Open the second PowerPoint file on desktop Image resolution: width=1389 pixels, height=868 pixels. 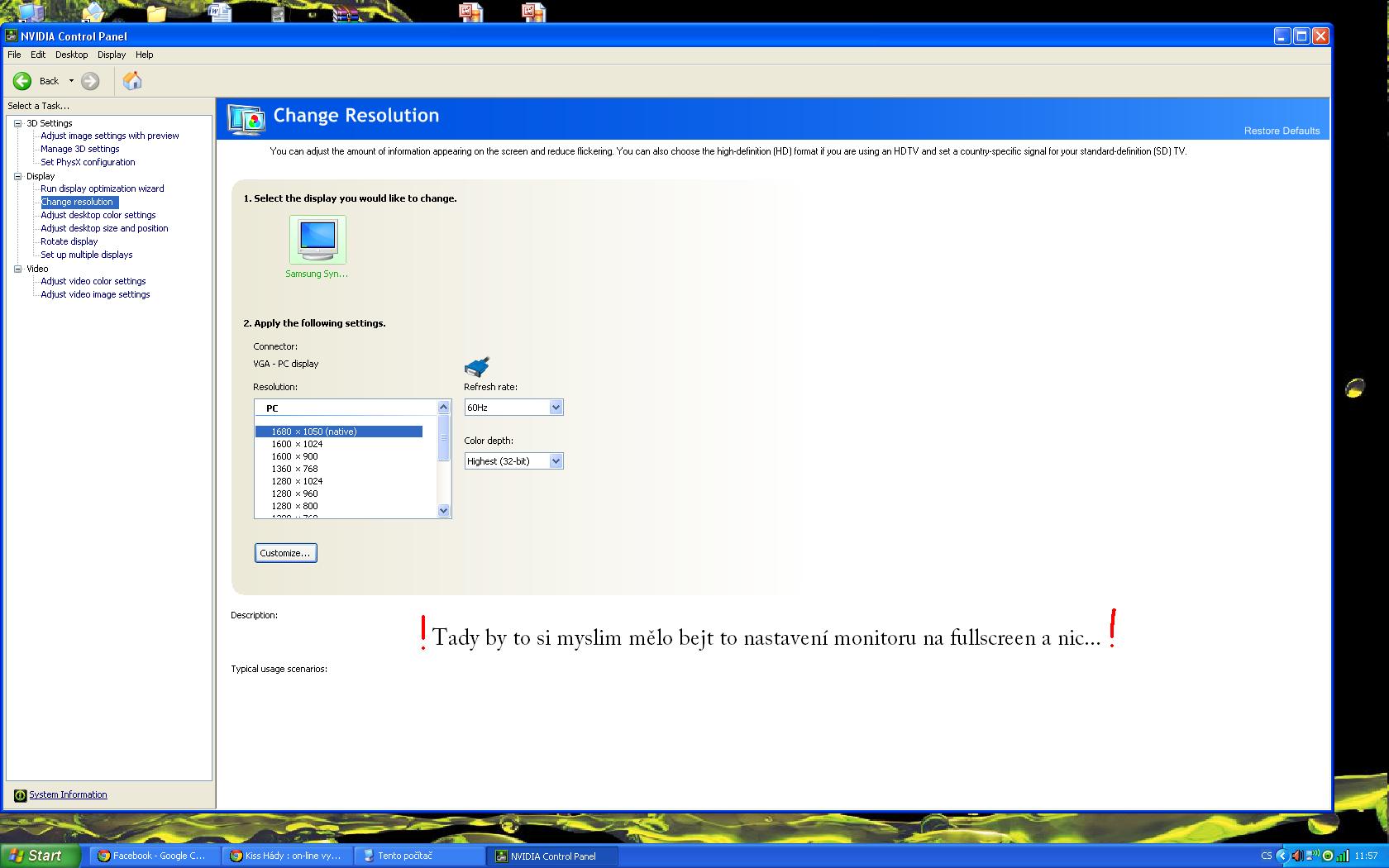pyautogui.click(x=533, y=12)
